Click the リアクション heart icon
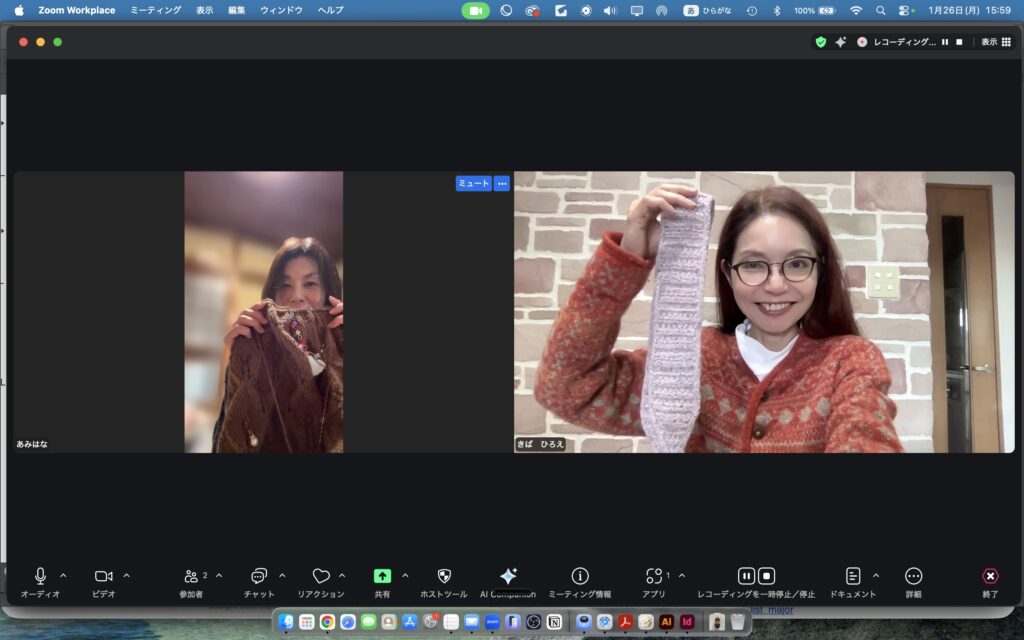This screenshot has width=1024, height=640. 321,576
